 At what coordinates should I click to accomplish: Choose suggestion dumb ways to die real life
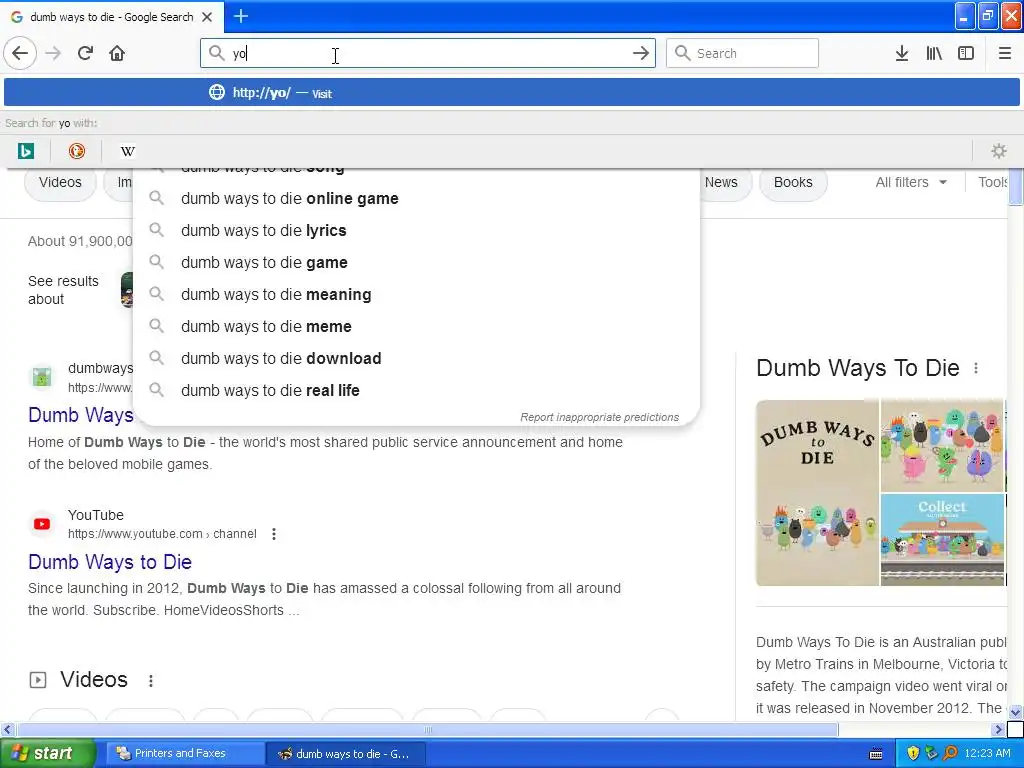point(416,391)
